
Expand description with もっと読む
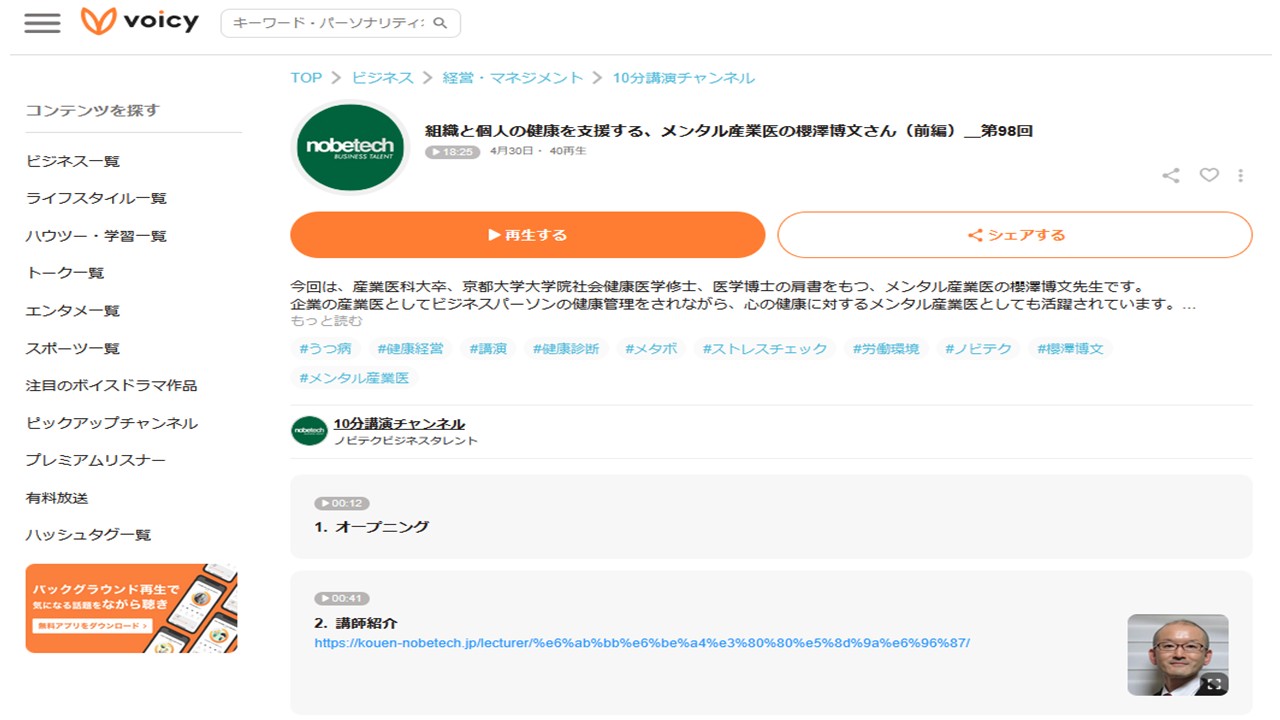click(x=326, y=321)
